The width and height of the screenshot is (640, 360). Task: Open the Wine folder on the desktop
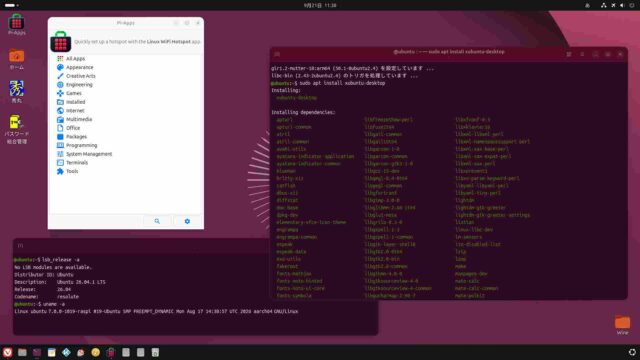pos(622,325)
